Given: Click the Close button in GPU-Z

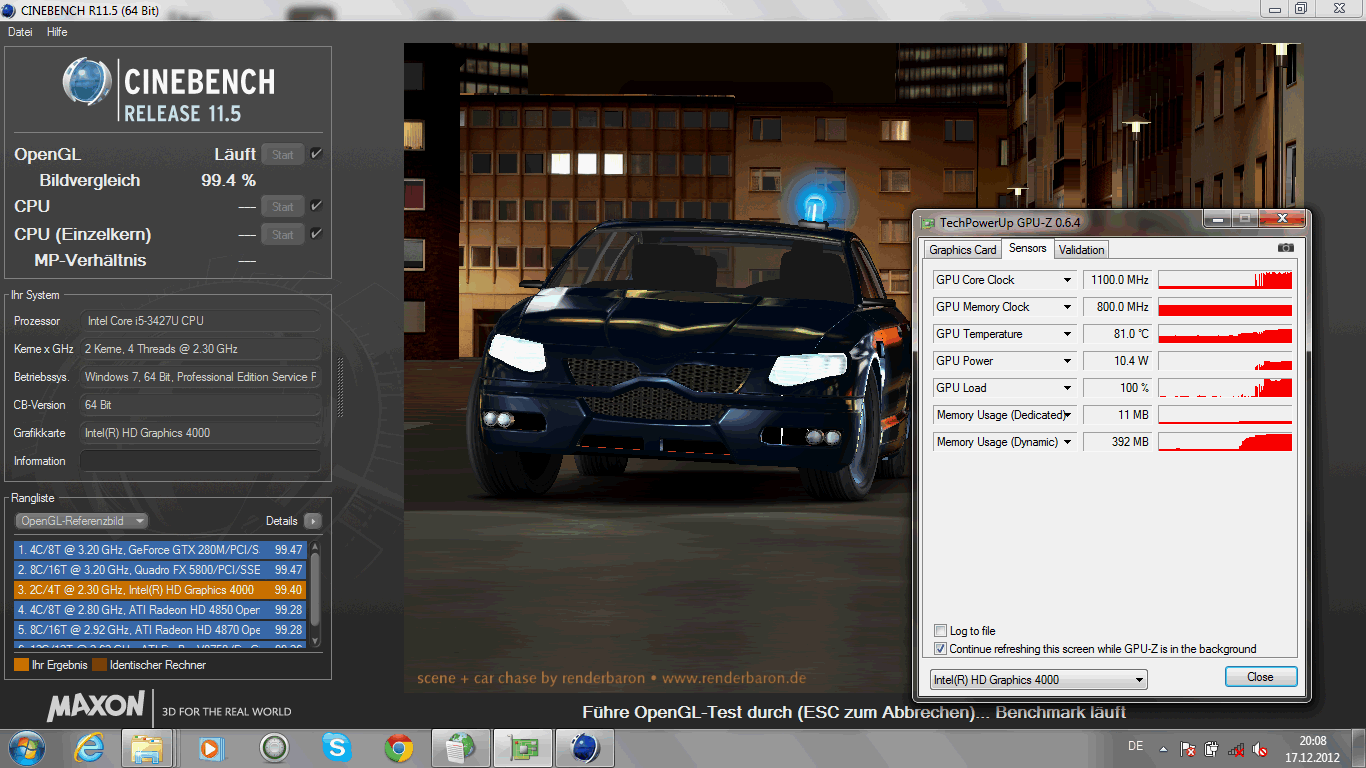Looking at the screenshot, I should (x=1261, y=677).
